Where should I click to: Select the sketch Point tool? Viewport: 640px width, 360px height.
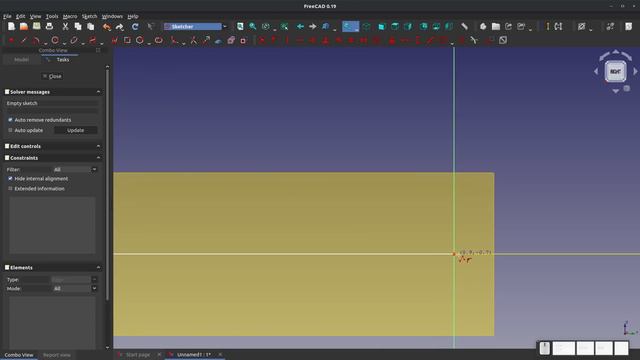[11, 40]
